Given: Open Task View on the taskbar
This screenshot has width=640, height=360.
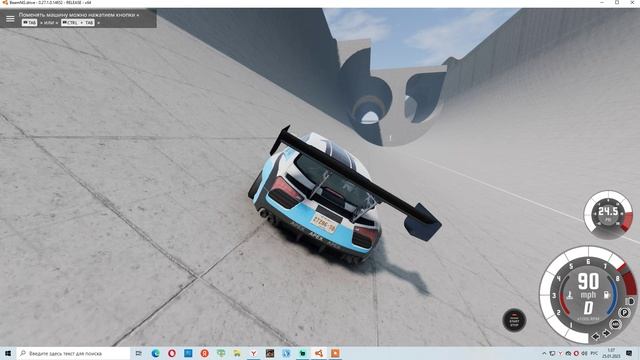Looking at the screenshot, I should (x=139, y=353).
